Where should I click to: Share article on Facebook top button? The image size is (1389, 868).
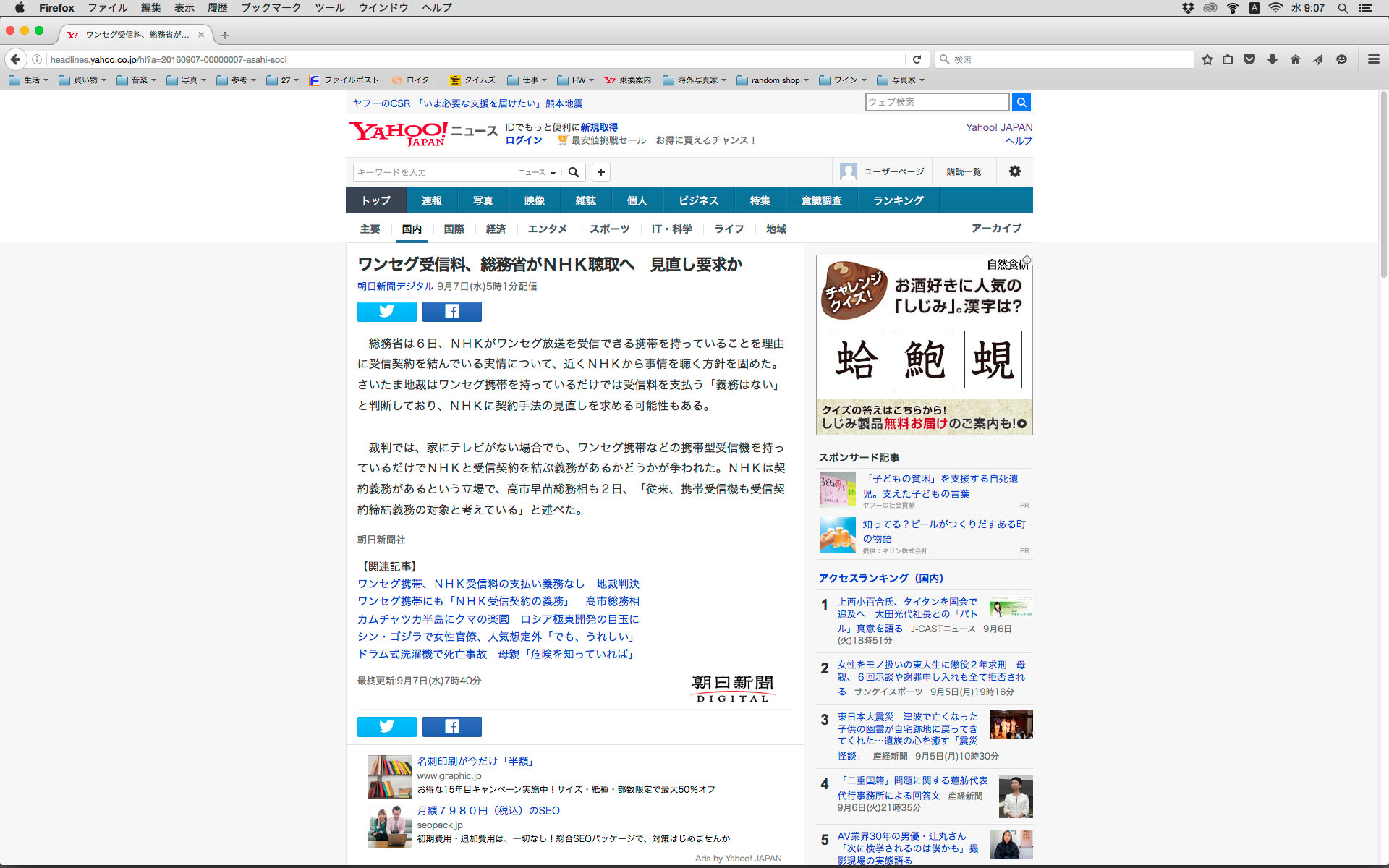pyautogui.click(x=451, y=312)
